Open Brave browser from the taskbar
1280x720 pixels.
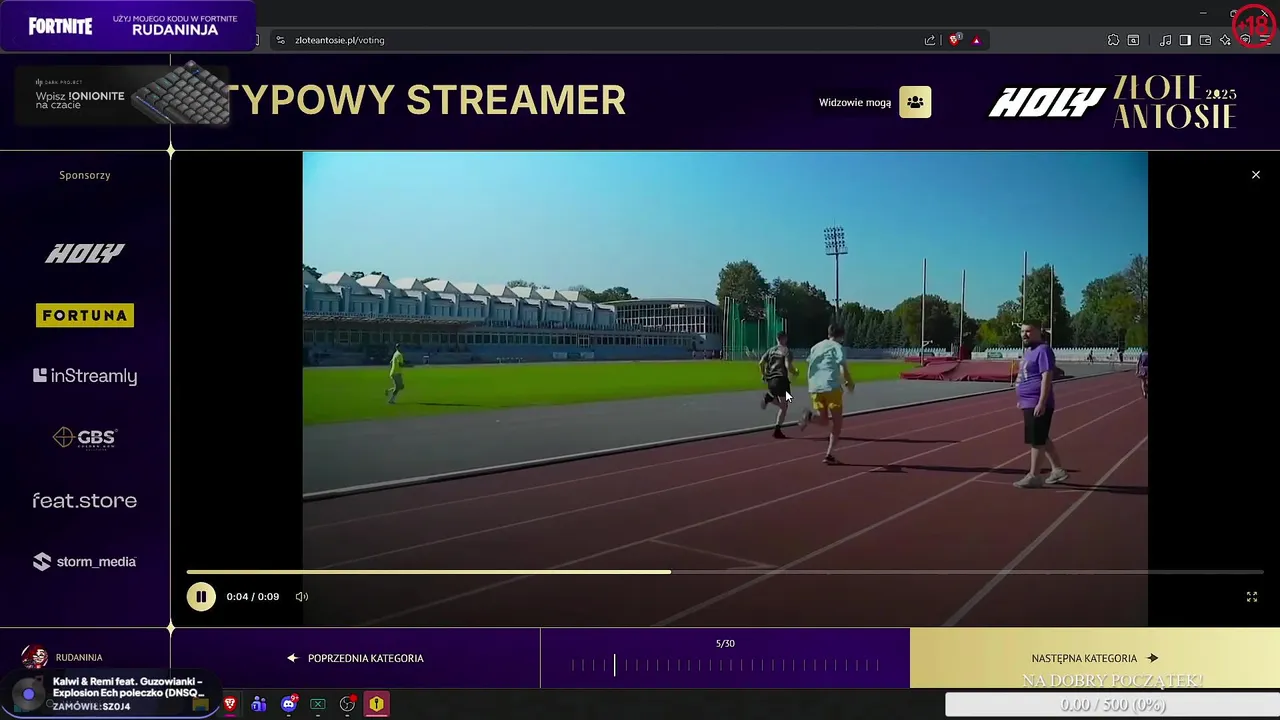pyautogui.click(x=230, y=704)
